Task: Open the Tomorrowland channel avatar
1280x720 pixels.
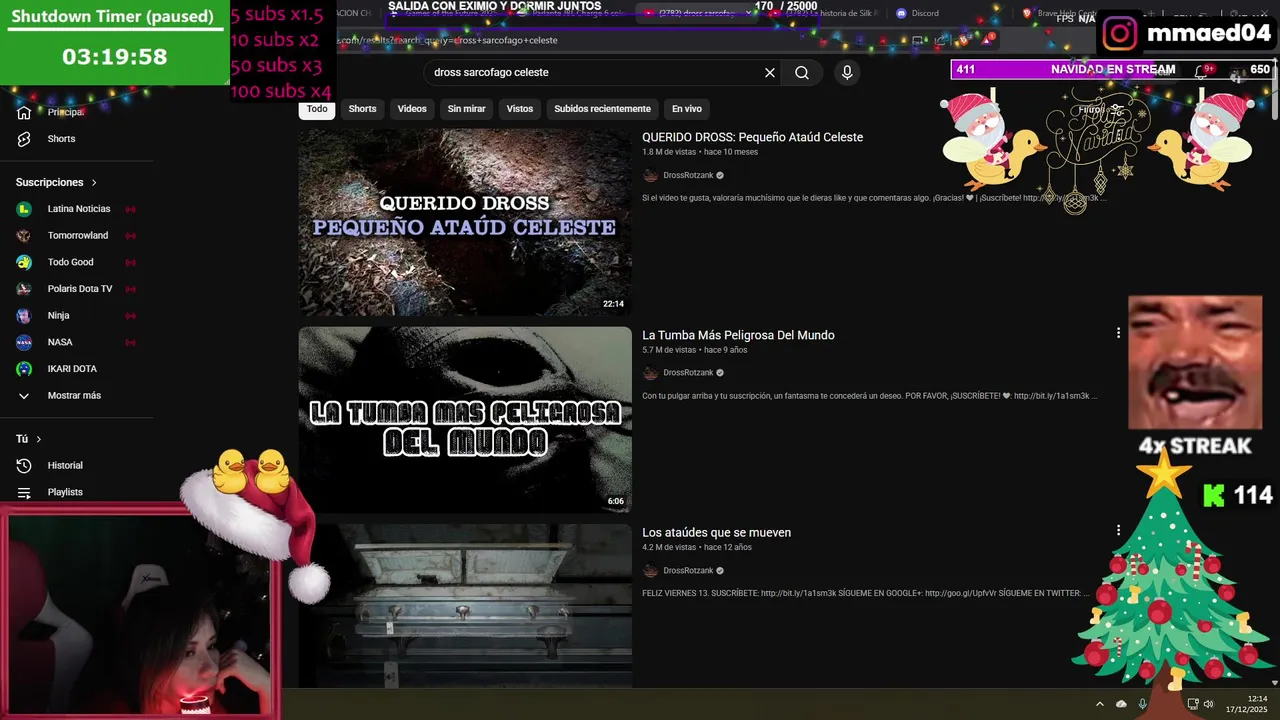Action: pos(24,236)
